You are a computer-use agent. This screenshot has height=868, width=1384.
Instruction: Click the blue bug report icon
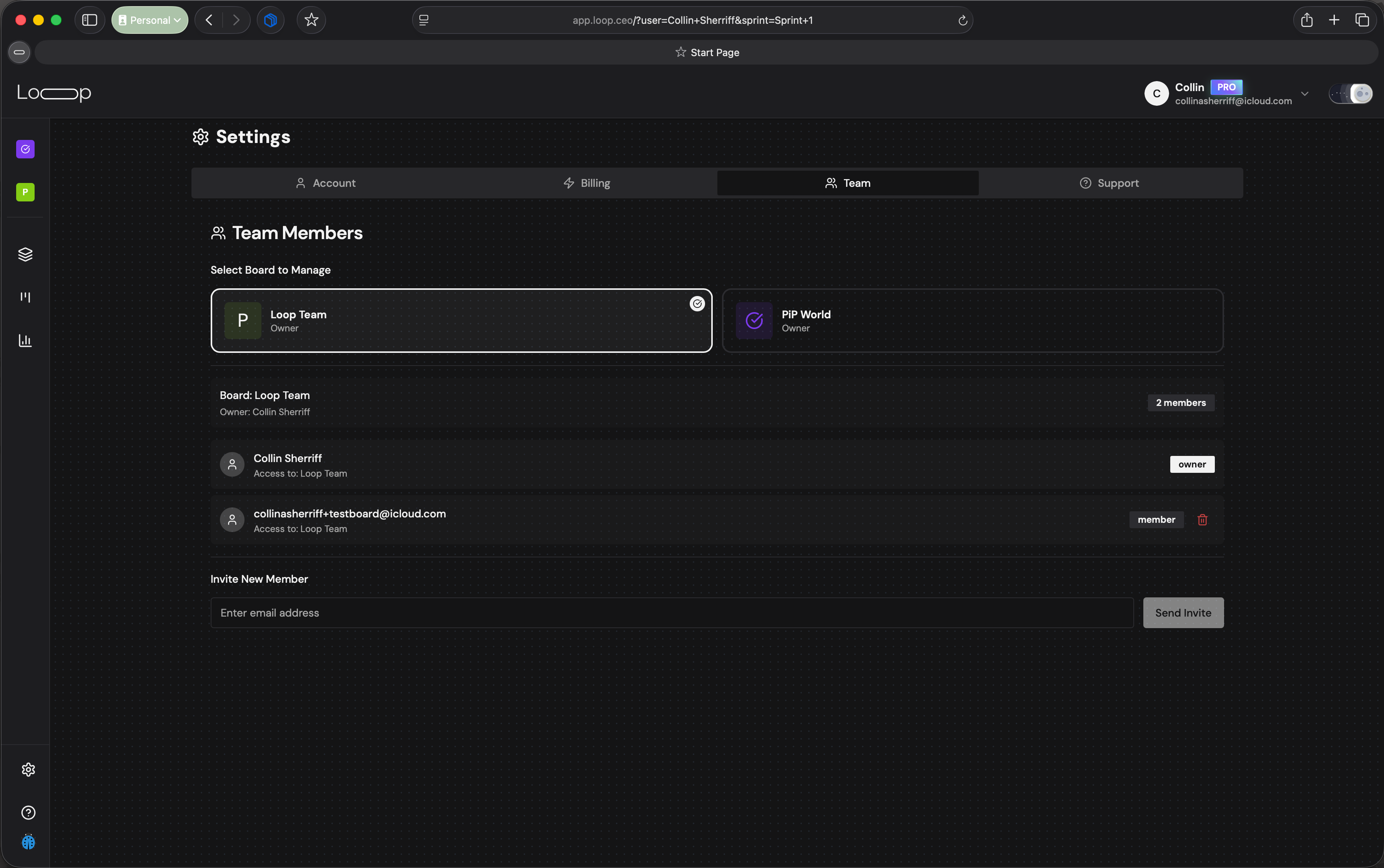pyautogui.click(x=28, y=842)
